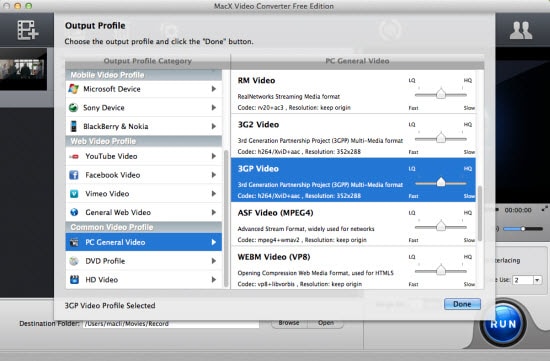550x361 pixels.
Task: Select the 3GP Video profile
Action: click(x=354, y=180)
